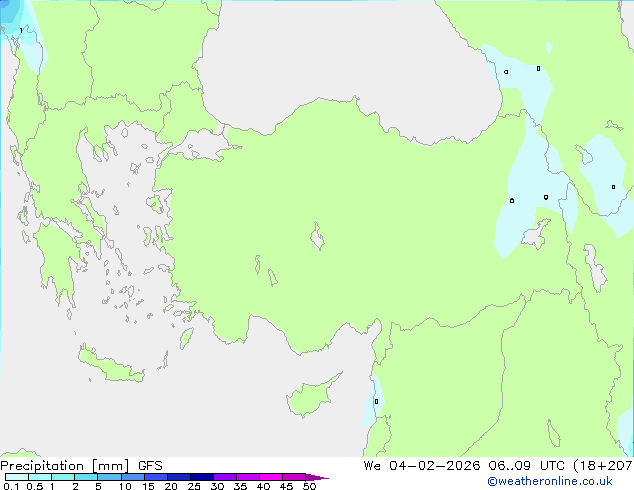The width and height of the screenshot is (634, 490).
Task: Click the '0' contour label on the Levant coast
Action: pos(376,401)
